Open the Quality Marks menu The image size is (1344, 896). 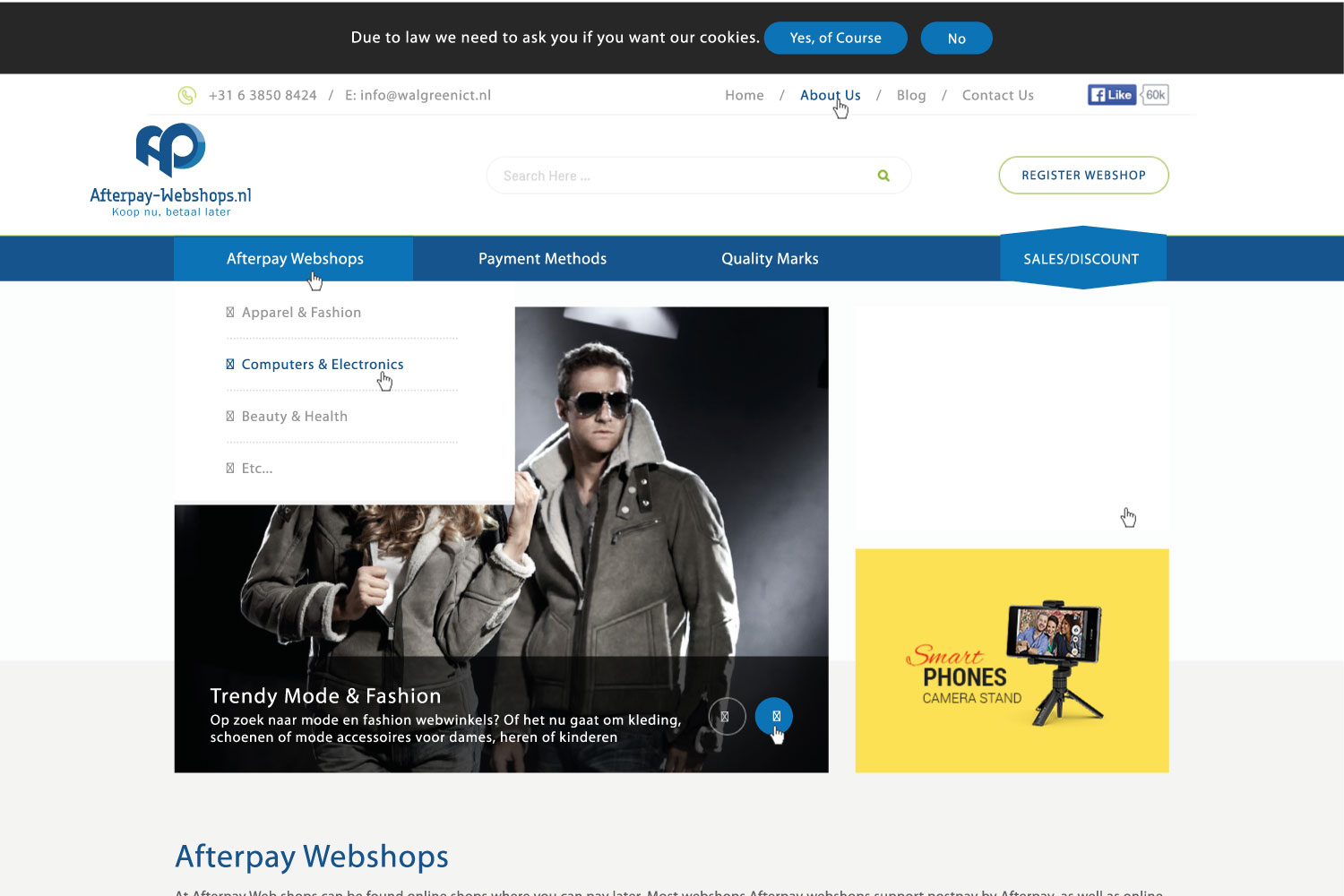(x=770, y=259)
